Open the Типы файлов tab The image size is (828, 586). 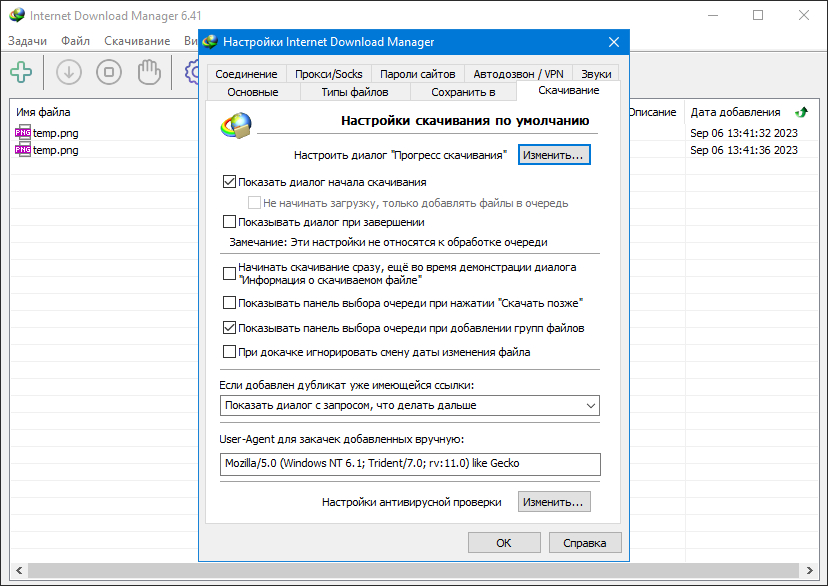click(355, 92)
